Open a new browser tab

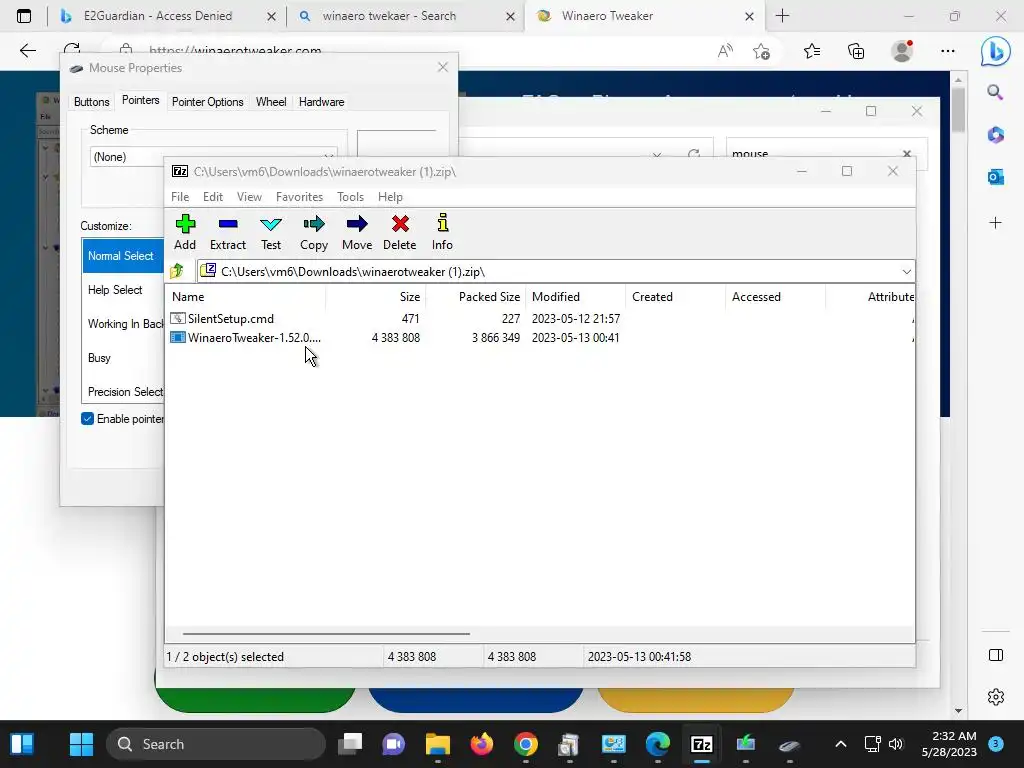click(x=782, y=16)
